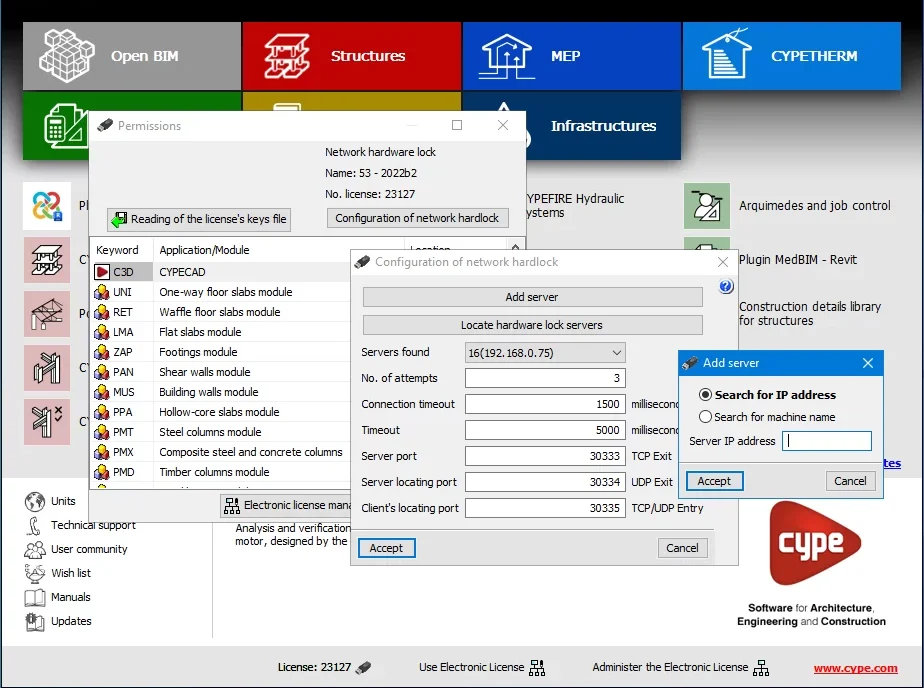The height and width of the screenshot is (688, 924).
Task: Click the Server port field
Action: tap(545, 456)
